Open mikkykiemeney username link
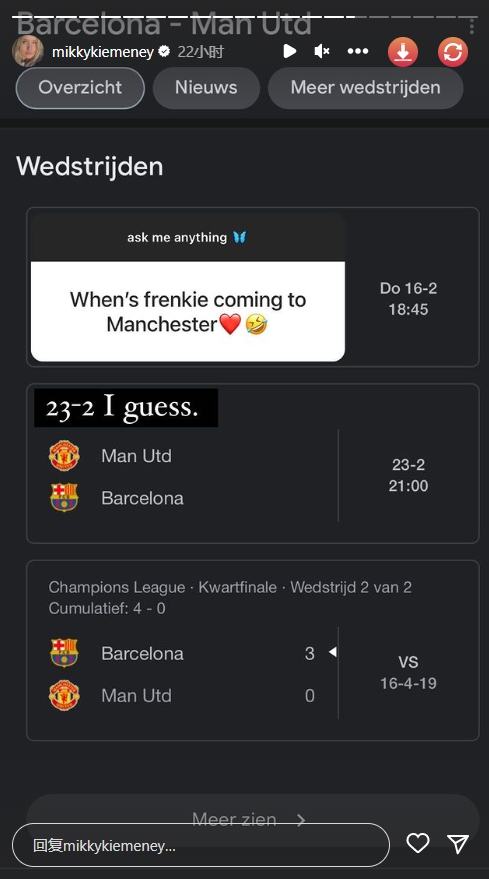The height and width of the screenshot is (879, 489). click(x=103, y=52)
